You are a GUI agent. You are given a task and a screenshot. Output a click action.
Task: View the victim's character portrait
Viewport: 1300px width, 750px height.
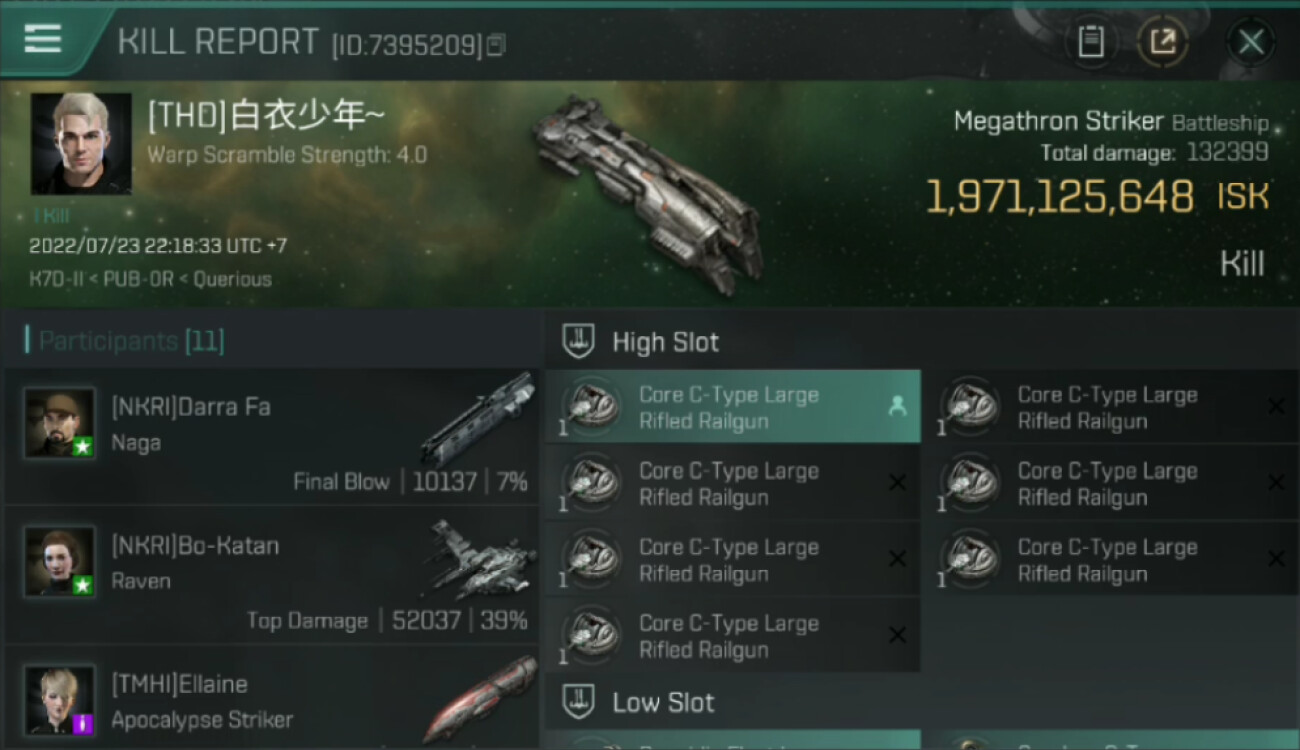click(x=81, y=143)
